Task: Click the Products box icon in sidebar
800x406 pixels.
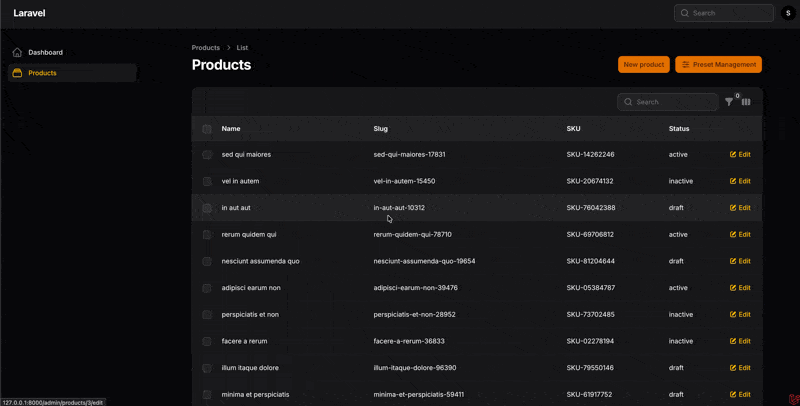Action: tap(17, 73)
